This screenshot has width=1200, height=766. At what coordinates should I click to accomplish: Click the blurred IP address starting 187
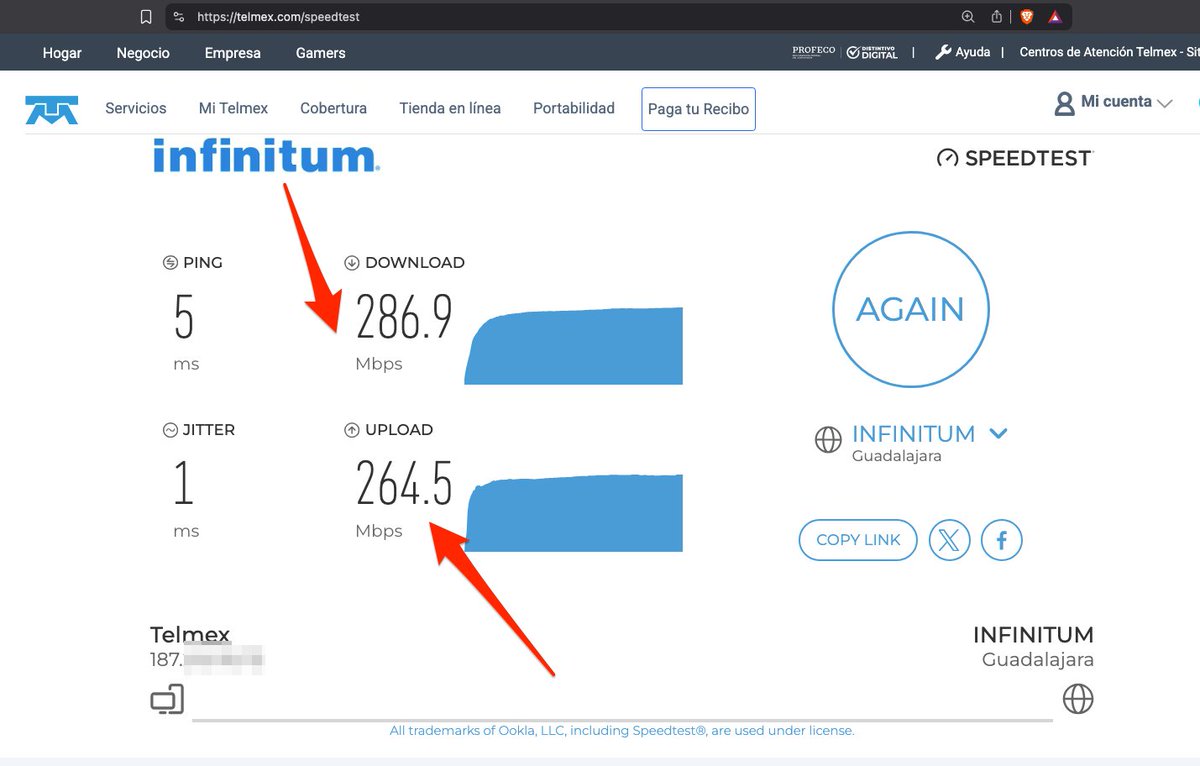(x=207, y=659)
